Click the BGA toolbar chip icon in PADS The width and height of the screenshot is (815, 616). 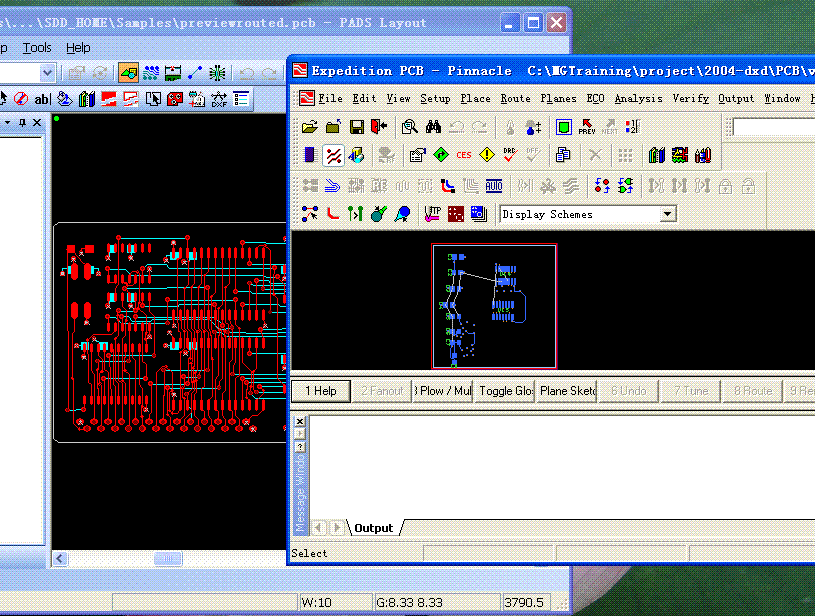[x=217, y=73]
